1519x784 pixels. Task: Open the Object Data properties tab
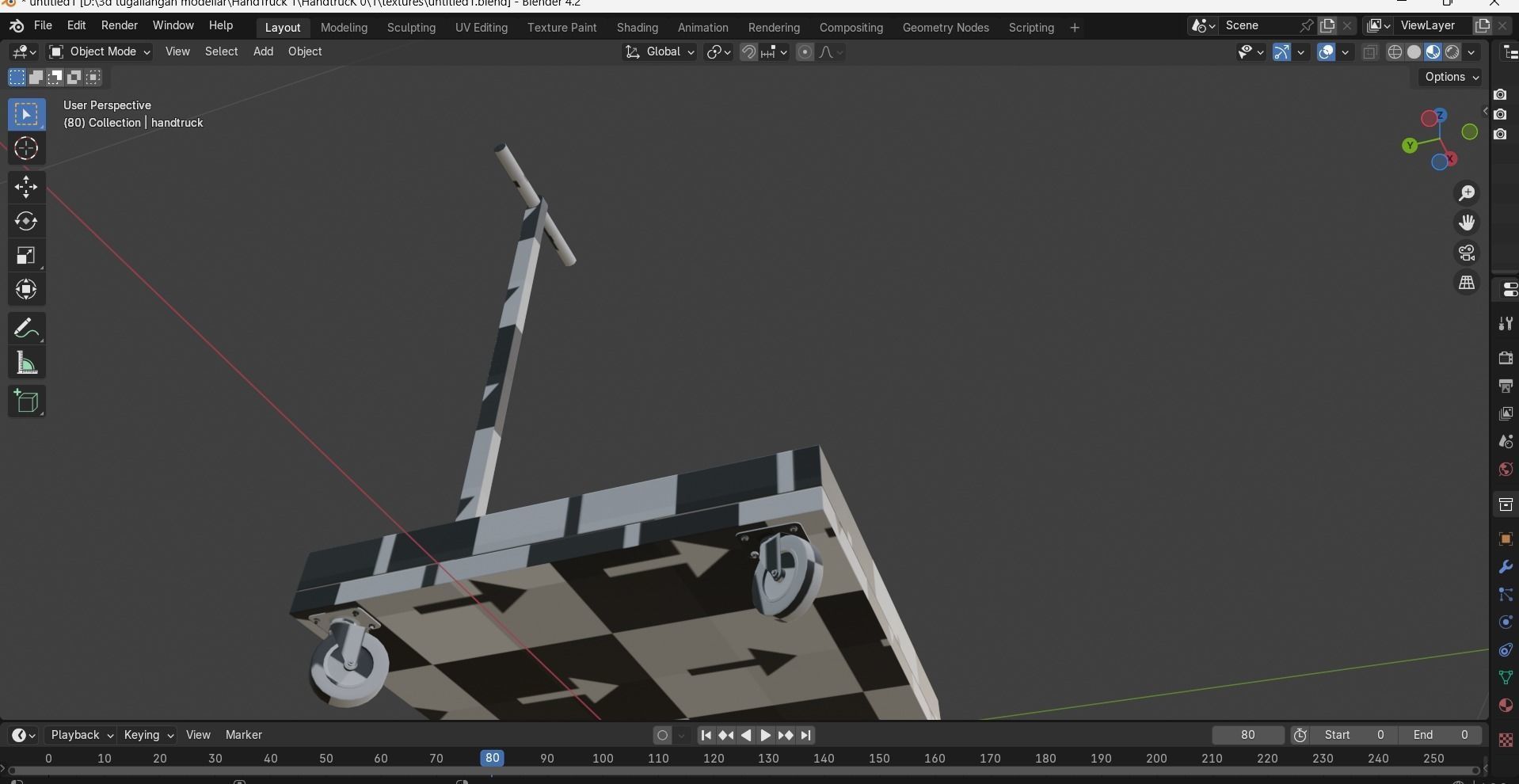tap(1506, 678)
